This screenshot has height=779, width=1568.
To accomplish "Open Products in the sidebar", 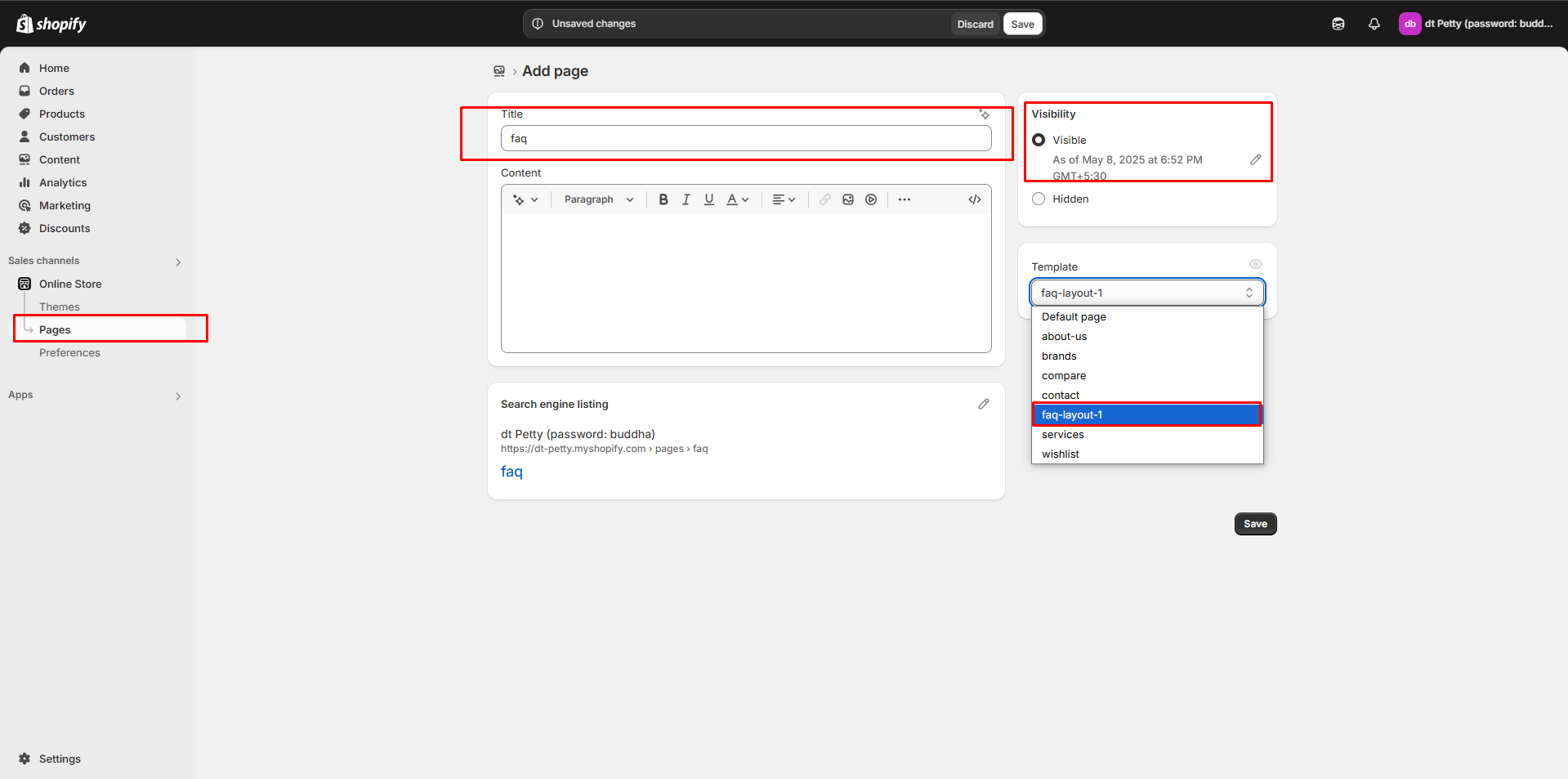I will [62, 114].
